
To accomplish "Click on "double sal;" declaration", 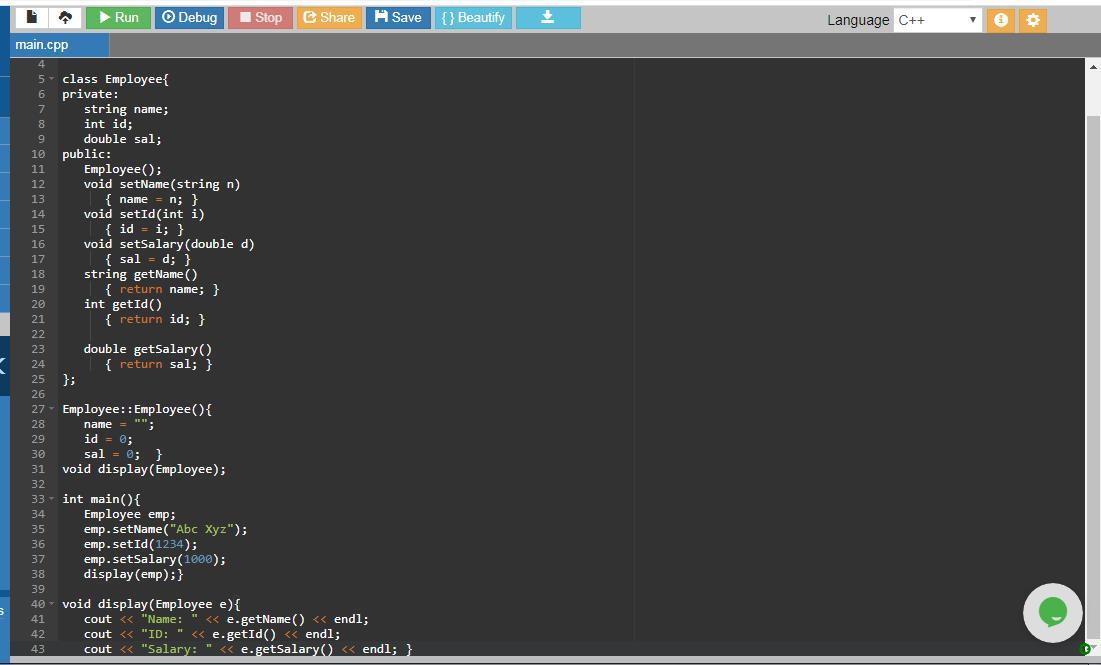I will [122, 139].
